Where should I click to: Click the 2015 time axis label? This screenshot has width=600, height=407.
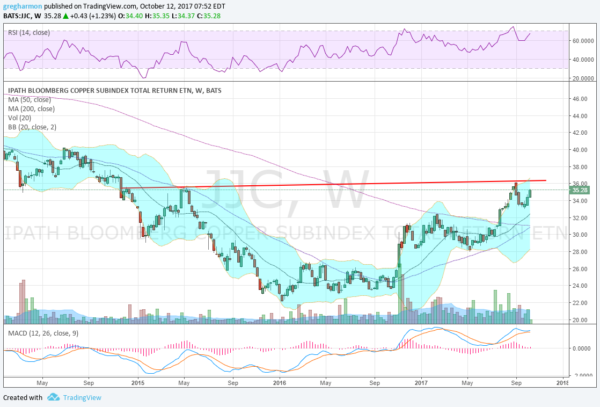pos(138,383)
